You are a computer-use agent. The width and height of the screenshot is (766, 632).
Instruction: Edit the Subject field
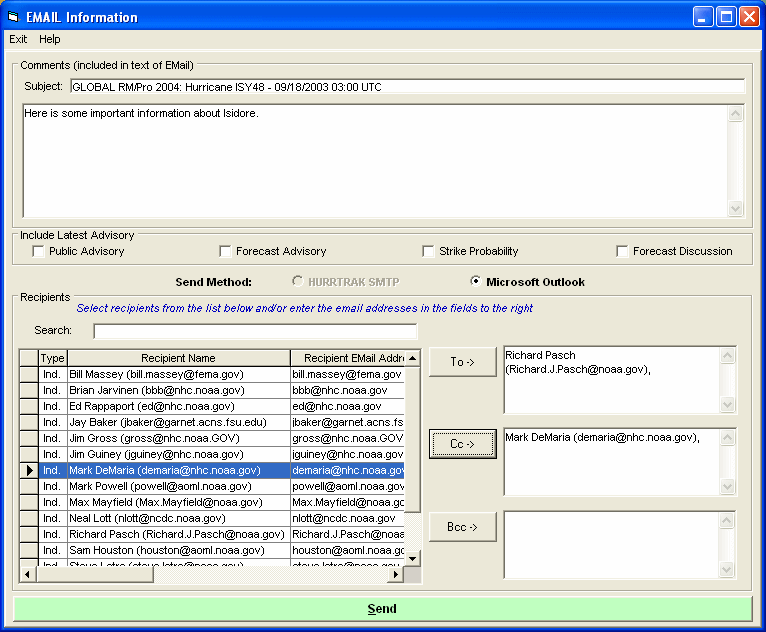[407, 87]
